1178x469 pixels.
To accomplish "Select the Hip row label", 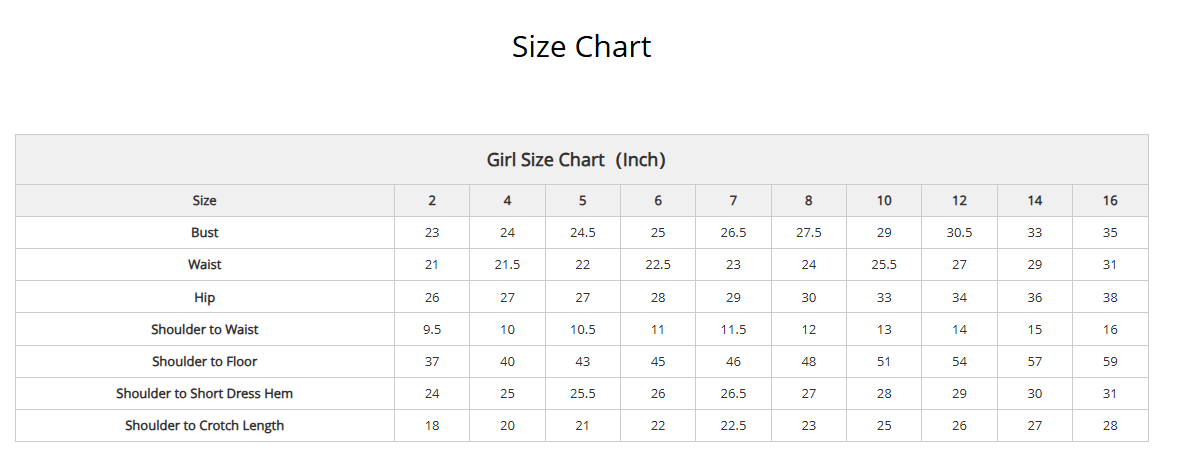I will pyautogui.click(x=204, y=298).
